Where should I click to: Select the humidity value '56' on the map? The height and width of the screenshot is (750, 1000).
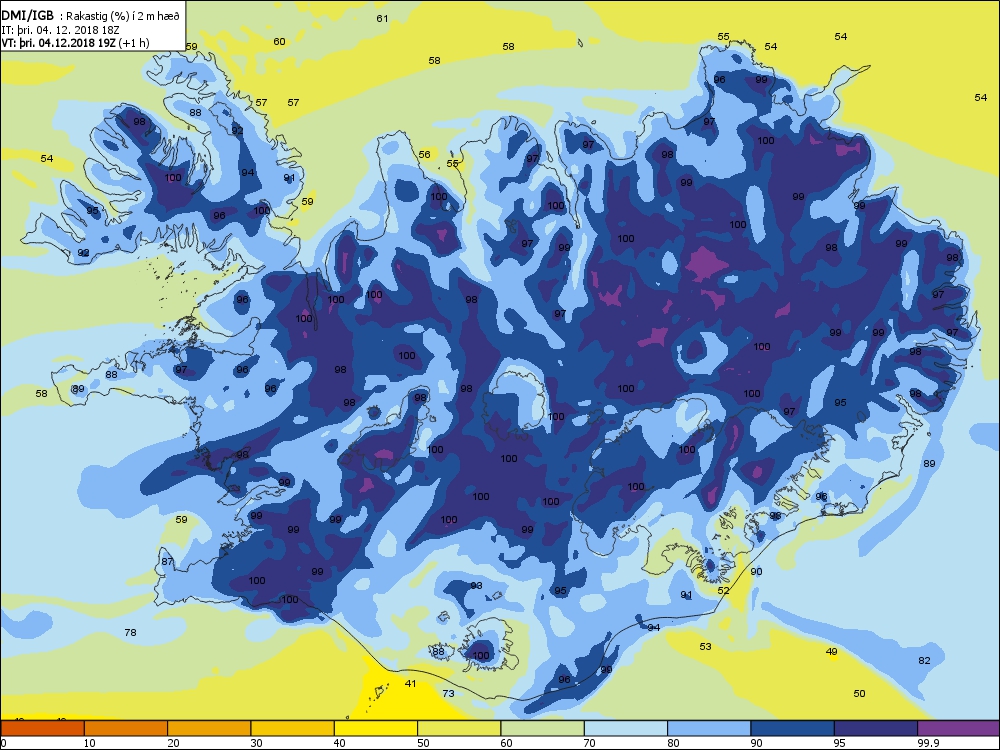pyautogui.click(x=424, y=154)
